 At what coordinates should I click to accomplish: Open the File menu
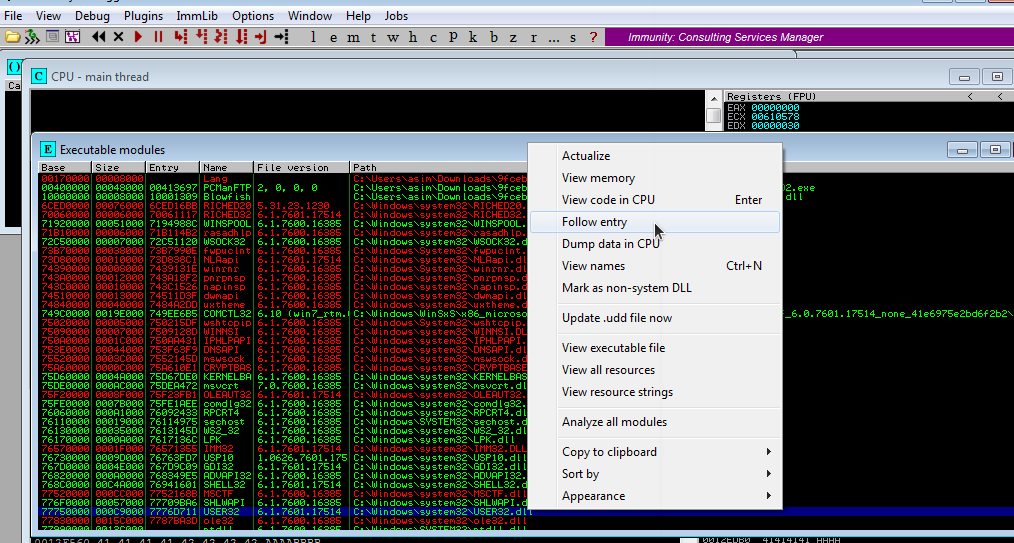pyautogui.click(x=13, y=16)
